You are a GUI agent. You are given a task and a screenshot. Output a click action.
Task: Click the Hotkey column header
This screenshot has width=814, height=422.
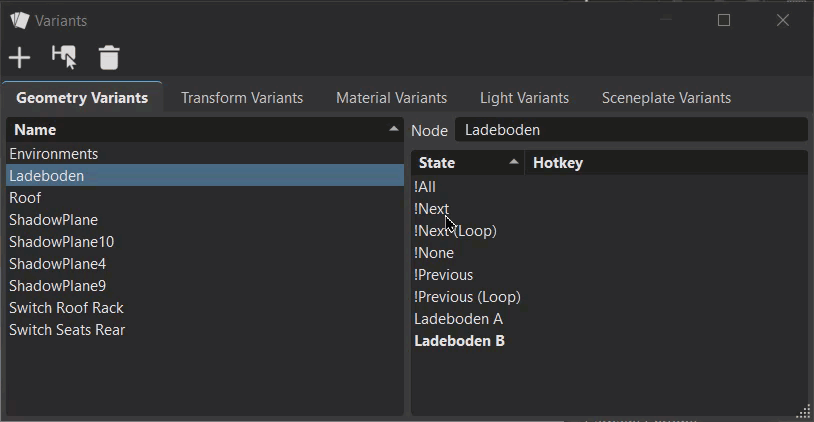(665, 163)
